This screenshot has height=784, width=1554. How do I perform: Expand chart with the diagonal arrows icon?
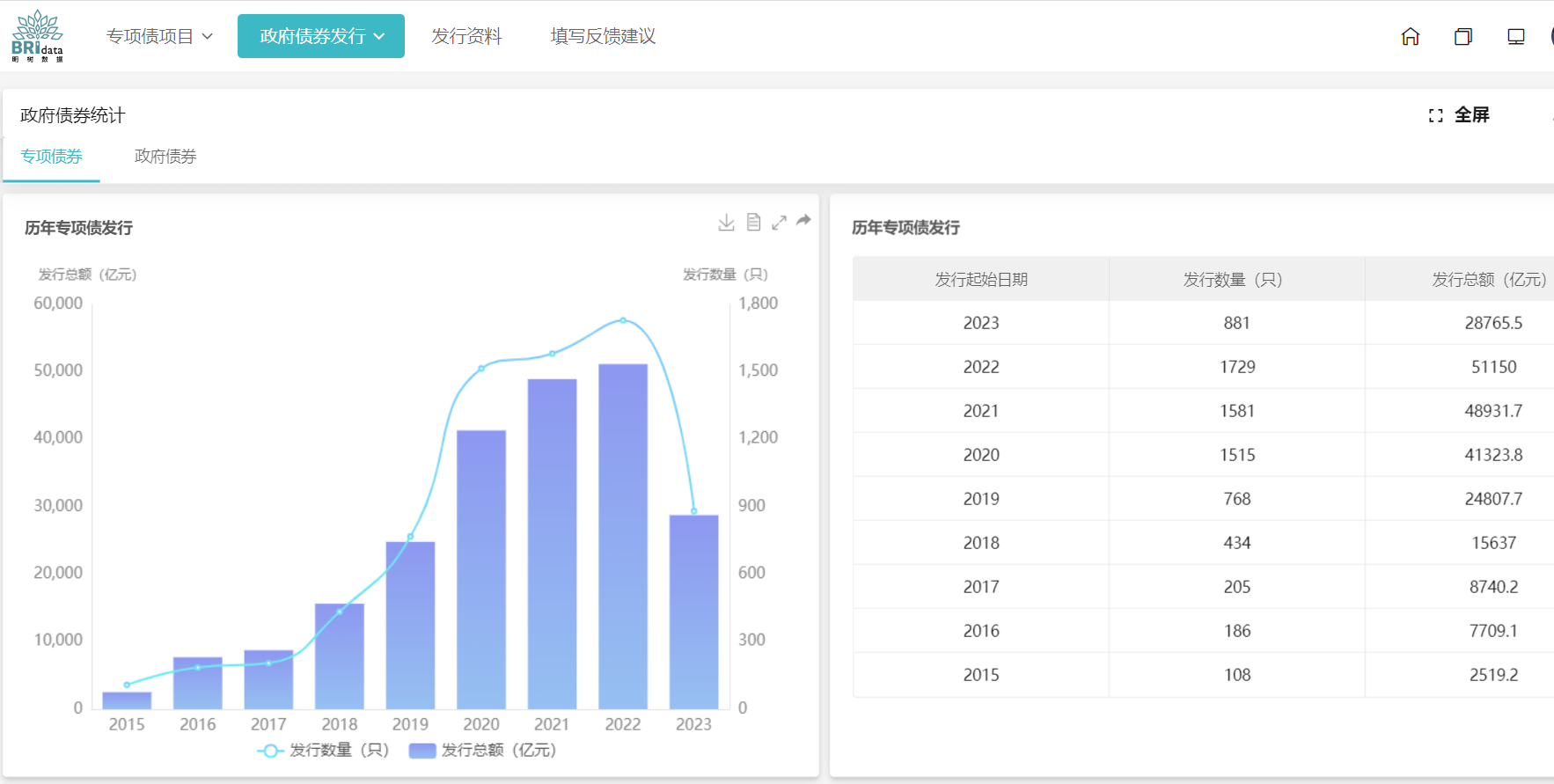[779, 223]
